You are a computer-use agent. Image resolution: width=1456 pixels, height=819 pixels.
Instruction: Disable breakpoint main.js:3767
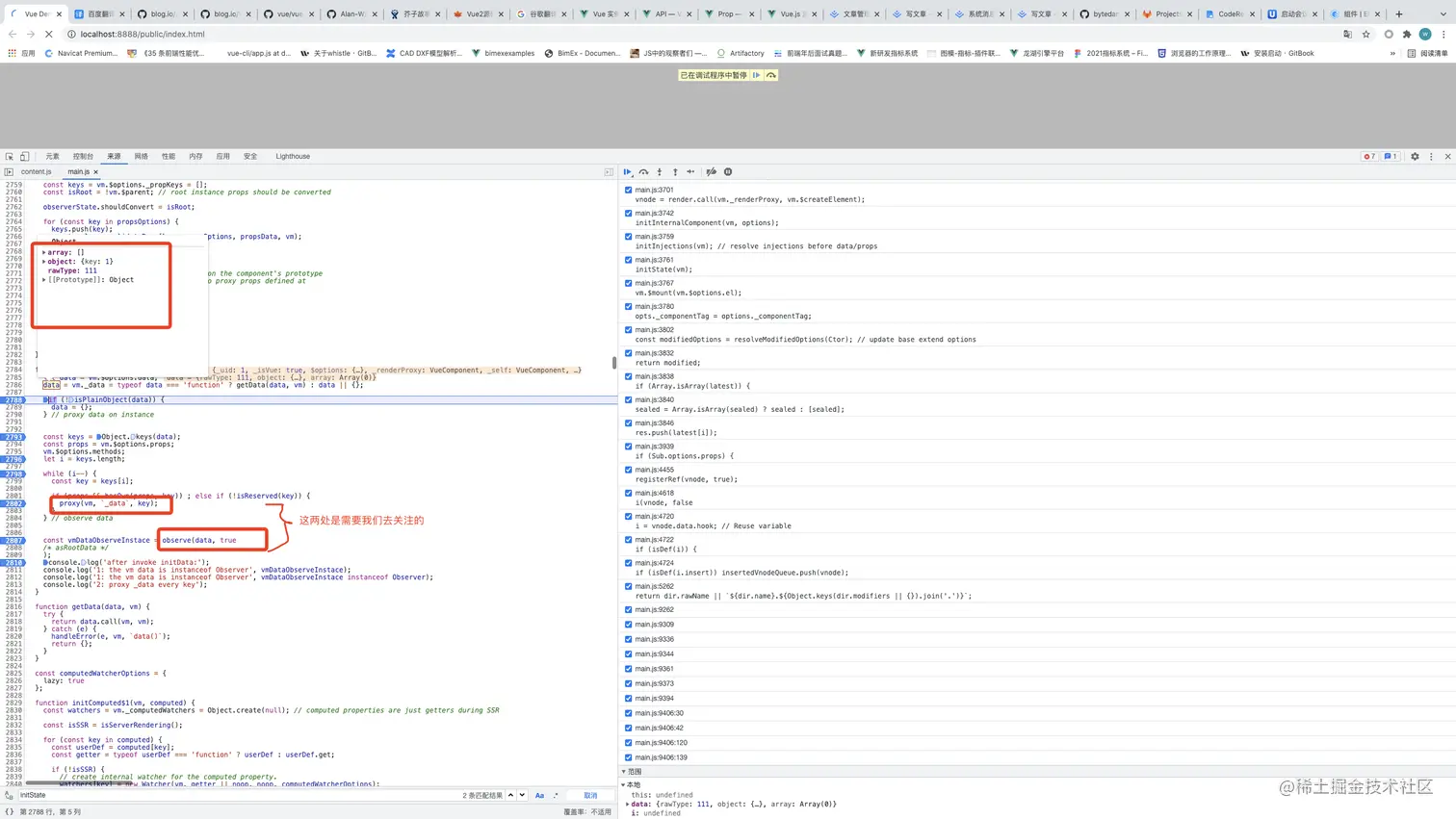pos(629,283)
